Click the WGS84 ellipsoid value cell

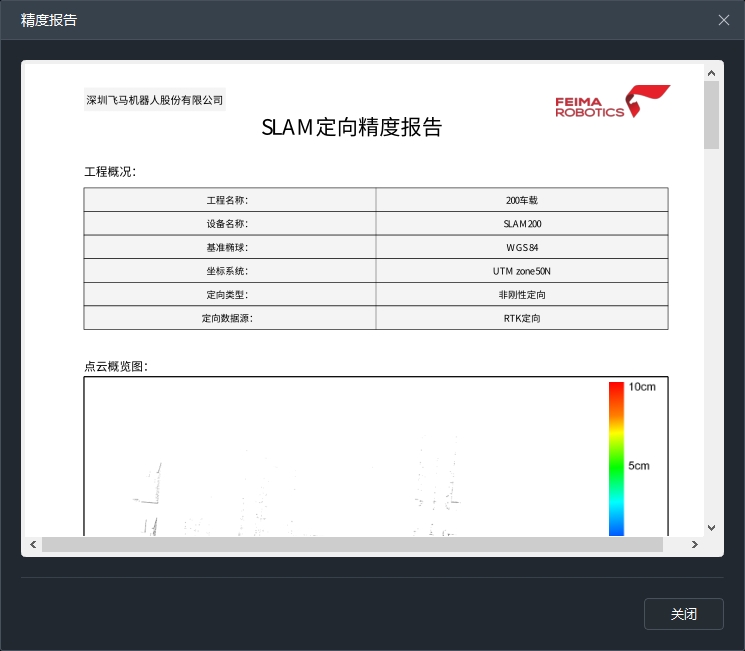pyautogui.click(x=522, y=247)
